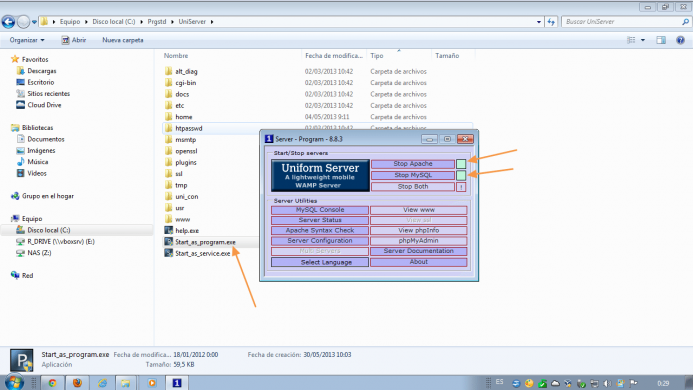Viewport: 693px width, 390px height.
Task: Open Firefox from the taskbar
Action: [x=77, y=383]
